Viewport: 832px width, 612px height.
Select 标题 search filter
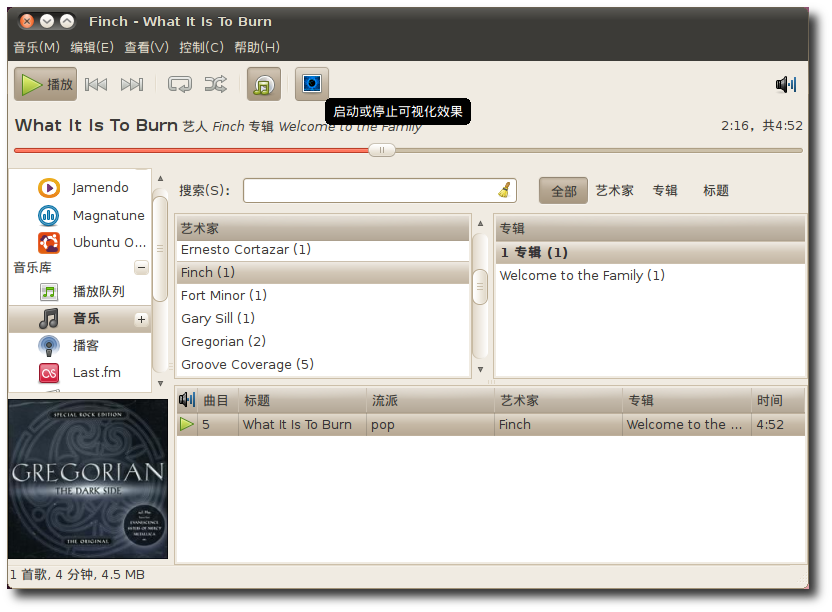coord(716,191)
